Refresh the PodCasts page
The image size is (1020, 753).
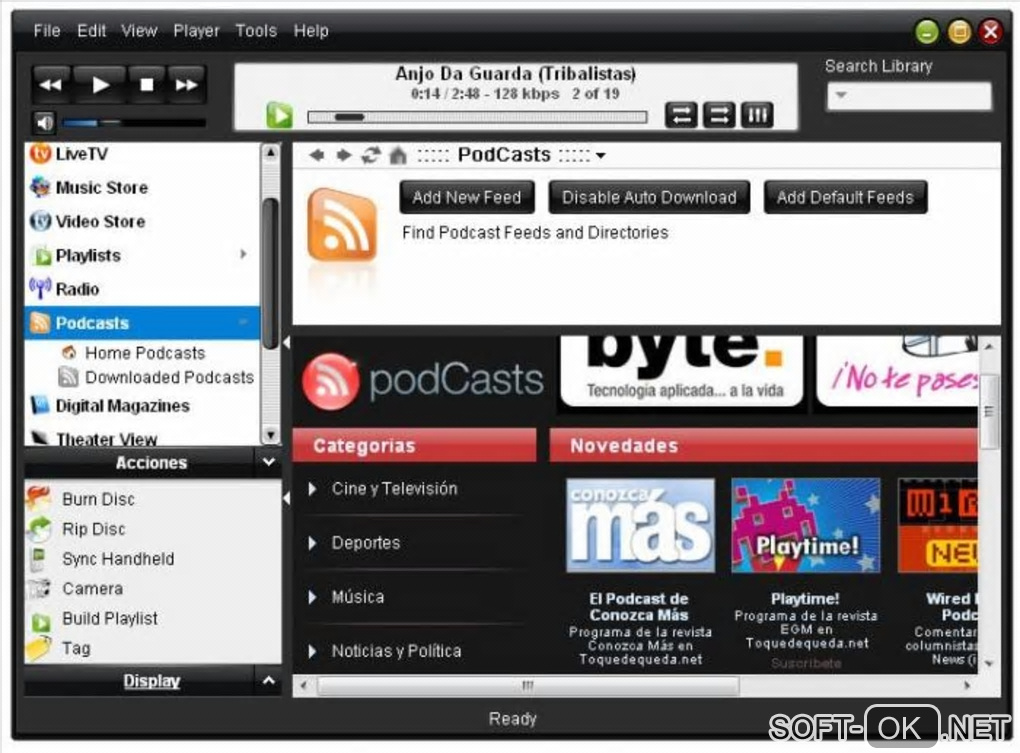[x=371, y=155]
